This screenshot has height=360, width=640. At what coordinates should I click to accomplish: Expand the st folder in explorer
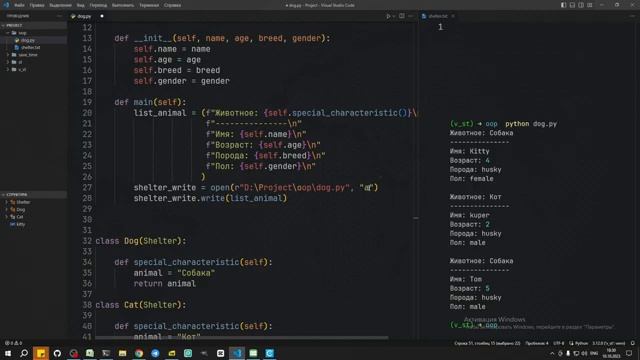[33, 62]
